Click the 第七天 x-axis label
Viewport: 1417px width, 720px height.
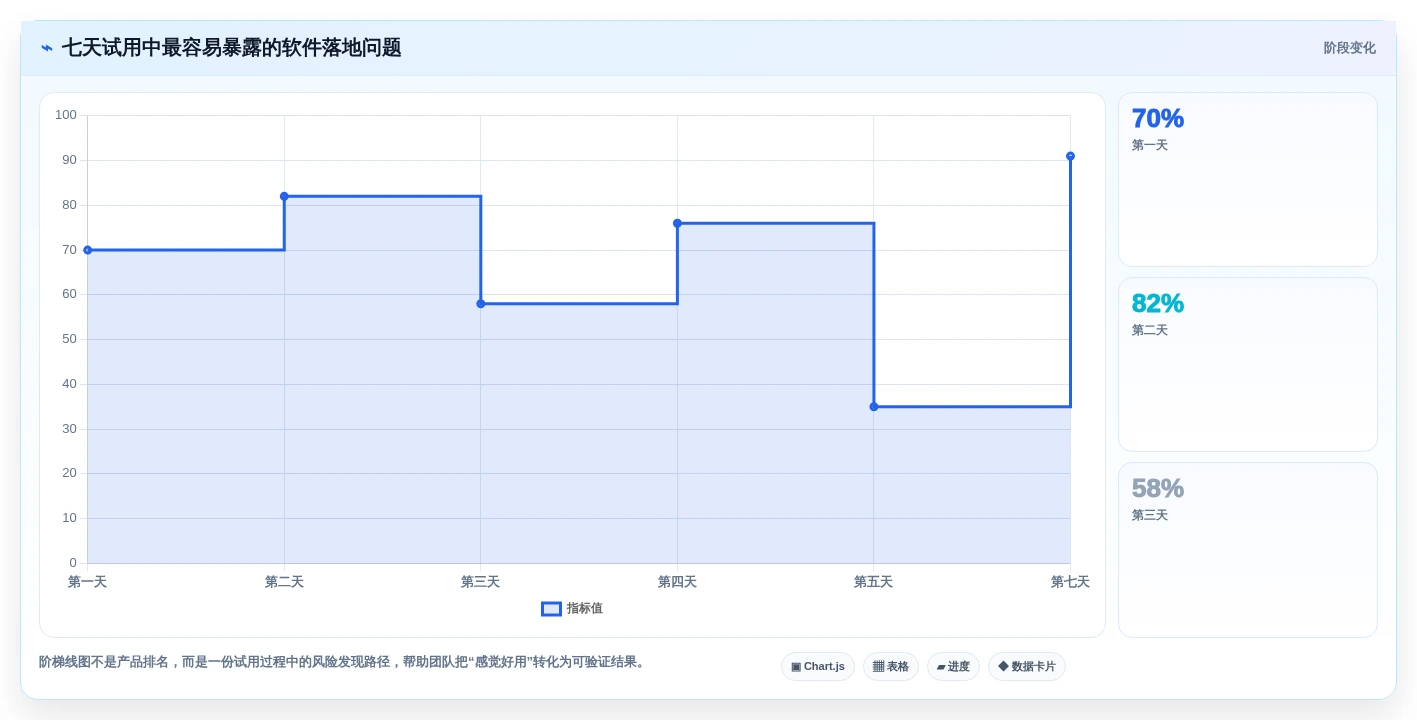tap(1070, 582)
